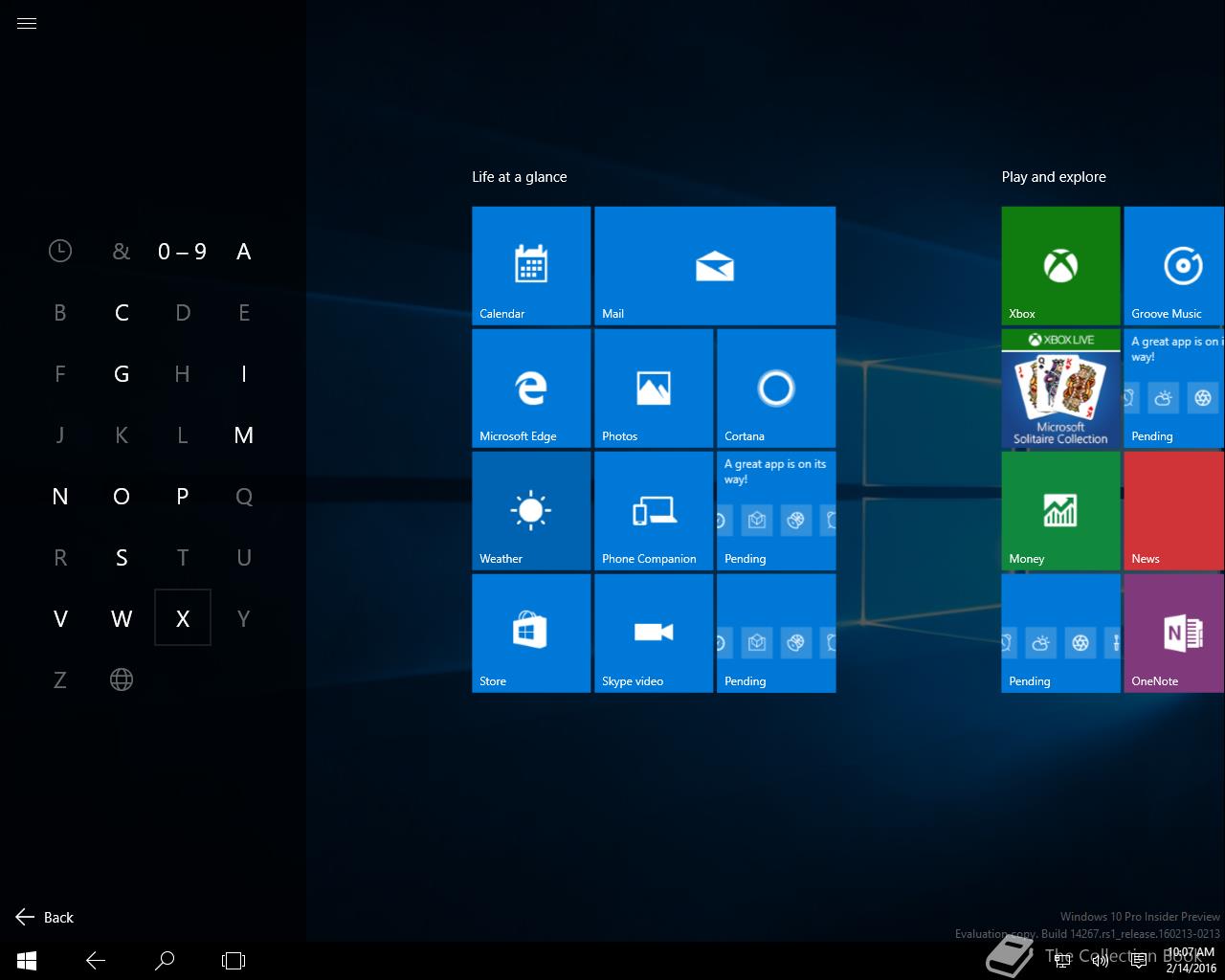Click the taskbar clock showing 10:07 AM

click(x=1191, y=961)
